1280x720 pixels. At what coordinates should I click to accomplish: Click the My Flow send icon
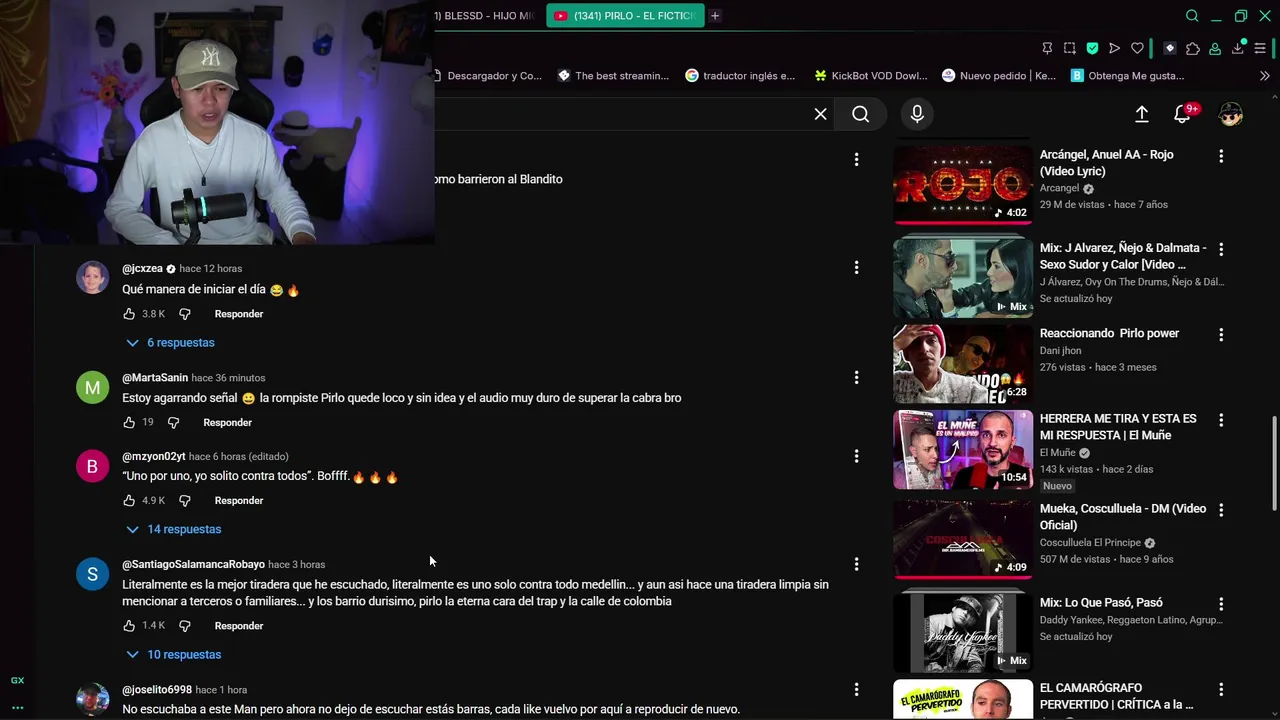[1114, 48]
